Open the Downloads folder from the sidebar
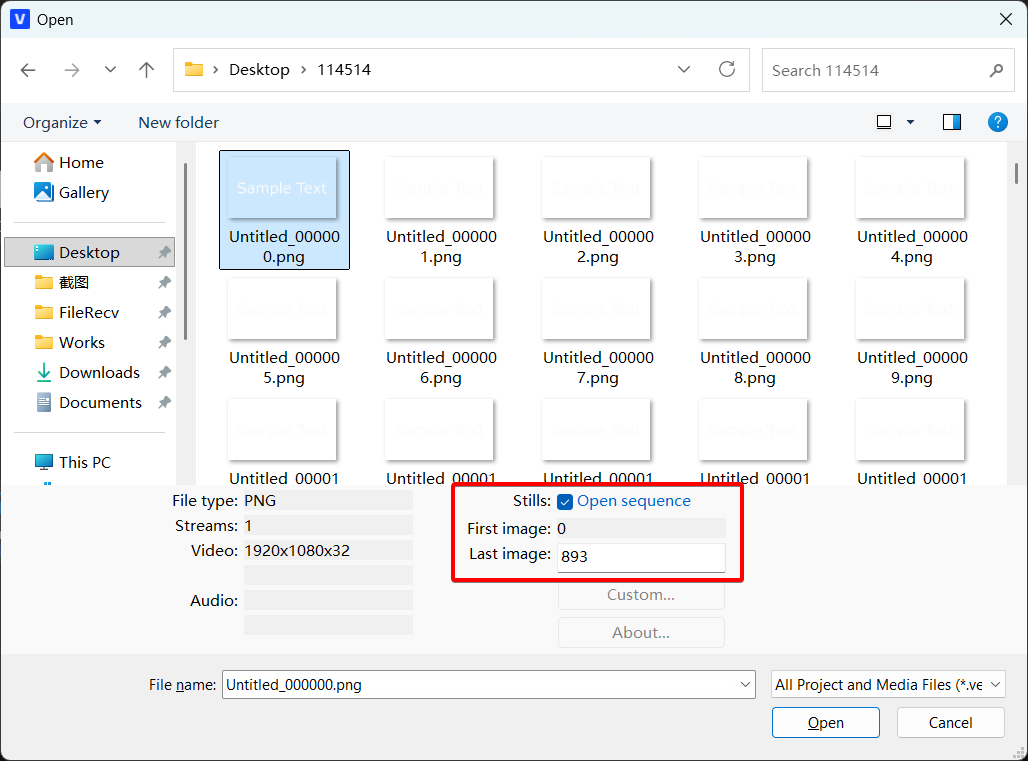The height and width of the screenshot is (761, 1028). click(97, 372)
